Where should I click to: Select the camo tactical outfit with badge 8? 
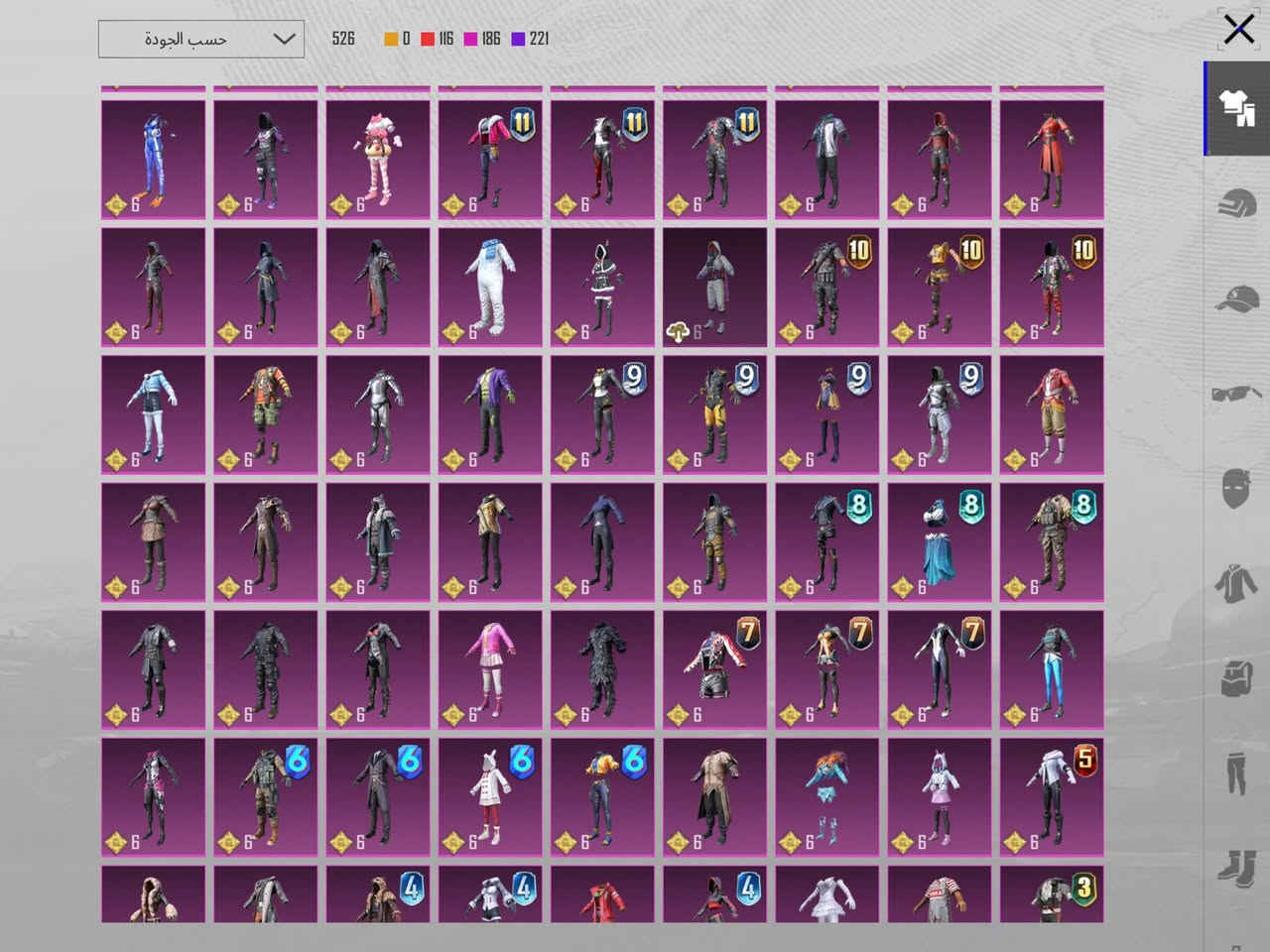coord(1052,542)
